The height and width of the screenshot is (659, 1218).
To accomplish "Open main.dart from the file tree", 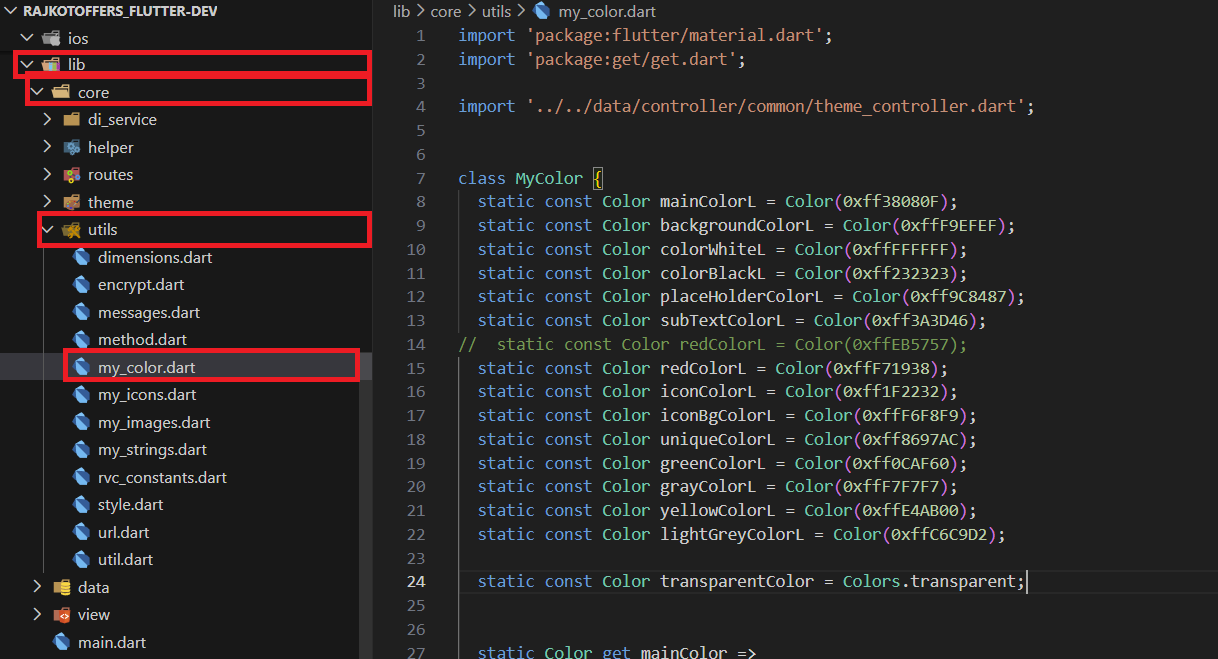I will pos(112,642).
